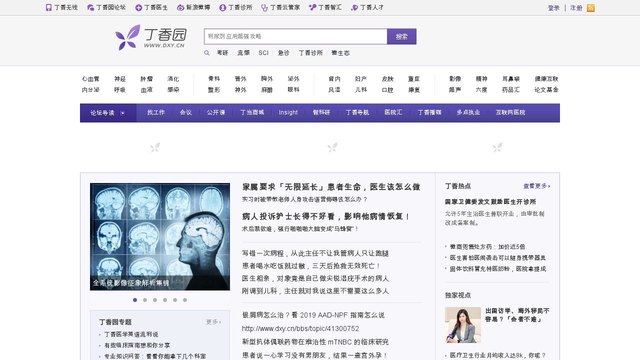The image size is (640, 360).
Task: Click the 丁香诊所 person icon
Action: (222, 7)
